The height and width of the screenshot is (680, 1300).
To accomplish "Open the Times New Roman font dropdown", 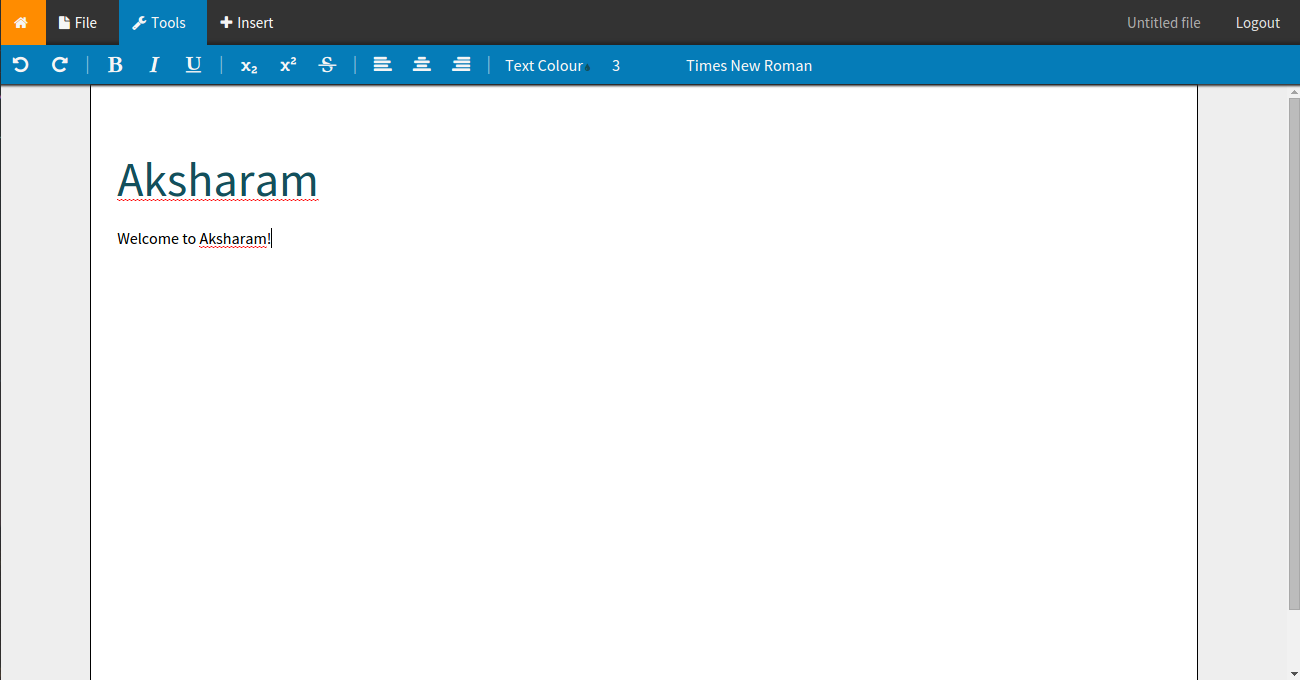I will pos(748,65).
